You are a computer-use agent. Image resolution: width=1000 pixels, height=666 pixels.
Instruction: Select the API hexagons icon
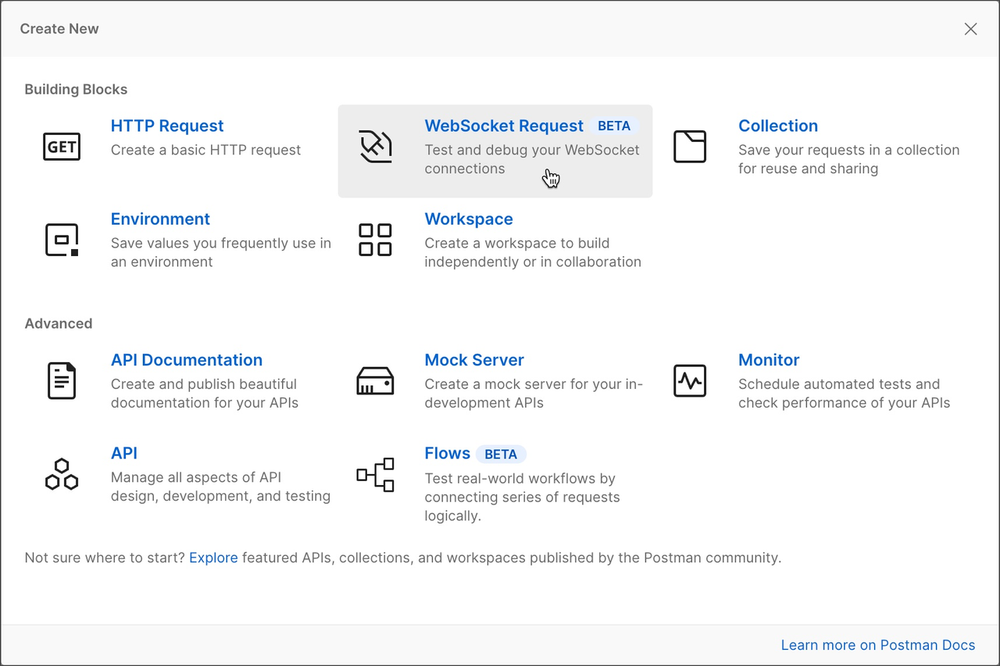click(62, 475)
